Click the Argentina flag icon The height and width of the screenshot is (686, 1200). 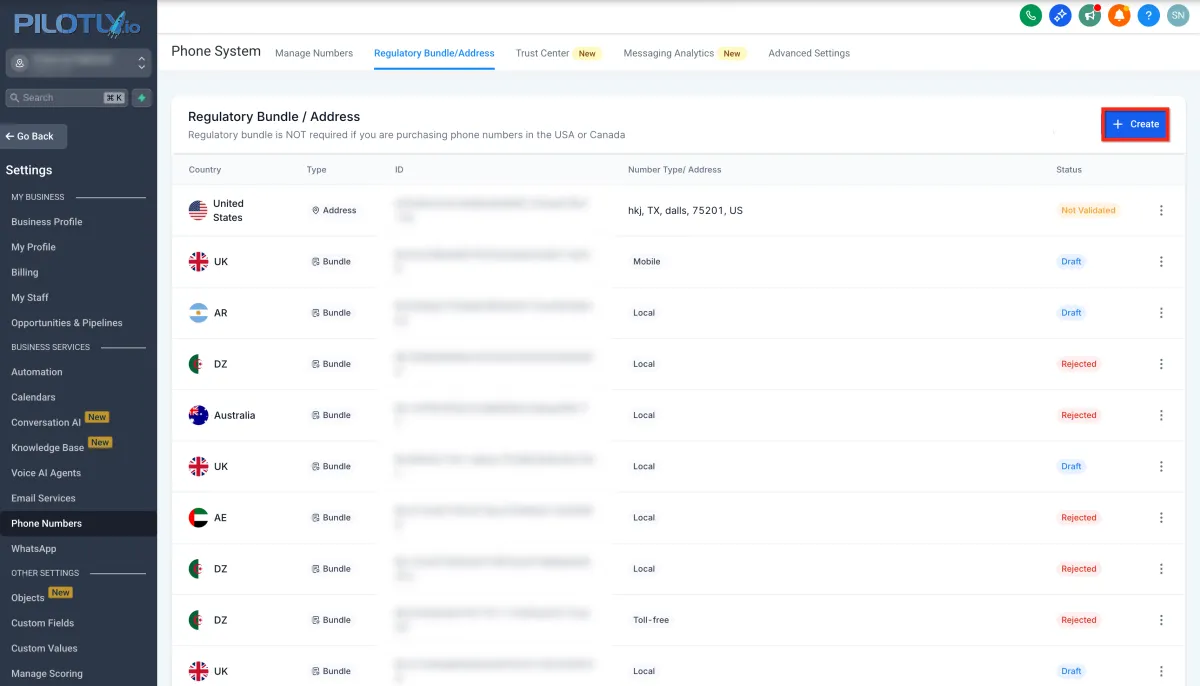(198, 312)
